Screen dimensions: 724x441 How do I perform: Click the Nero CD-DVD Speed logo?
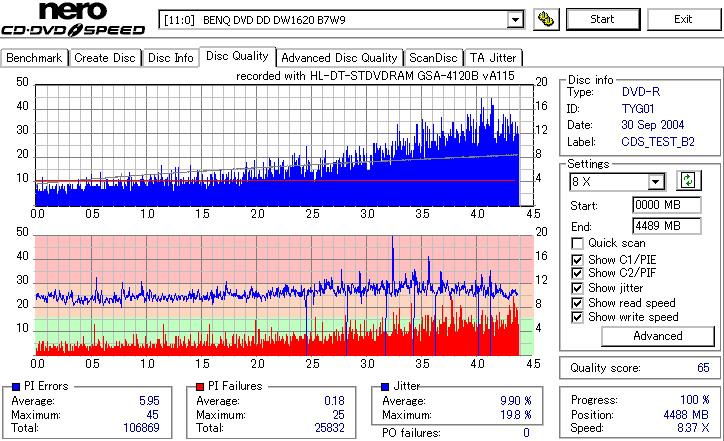73,19
